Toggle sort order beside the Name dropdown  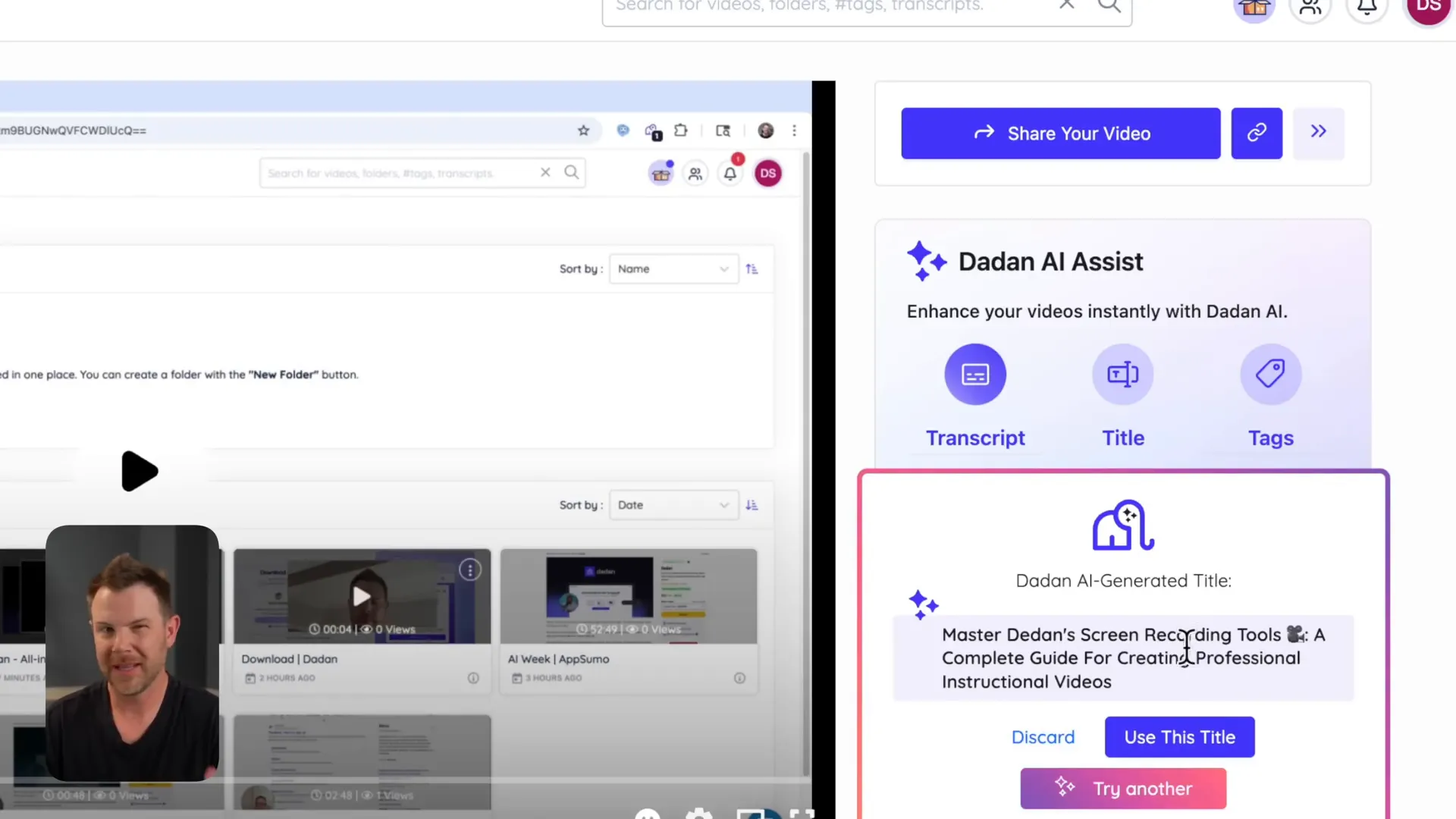tap(752, 269)
